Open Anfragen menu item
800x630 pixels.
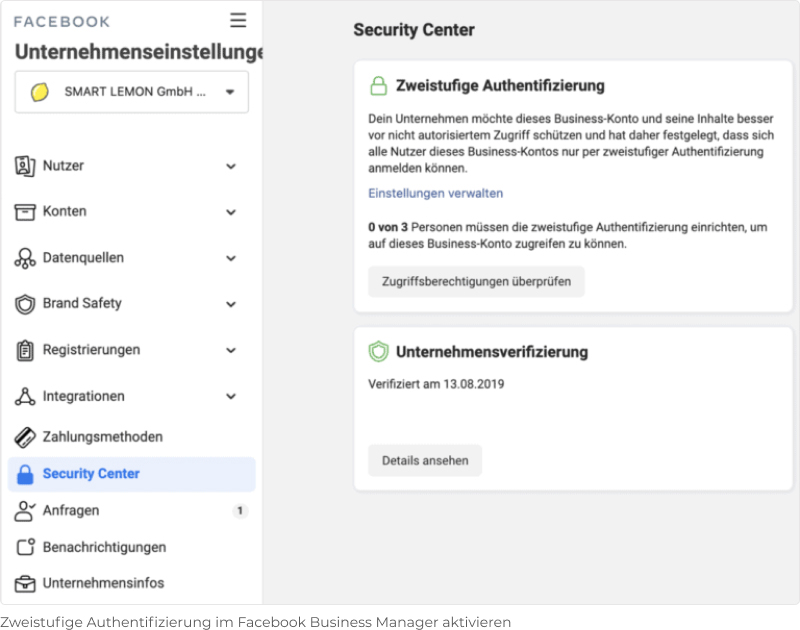coord(132,511)
